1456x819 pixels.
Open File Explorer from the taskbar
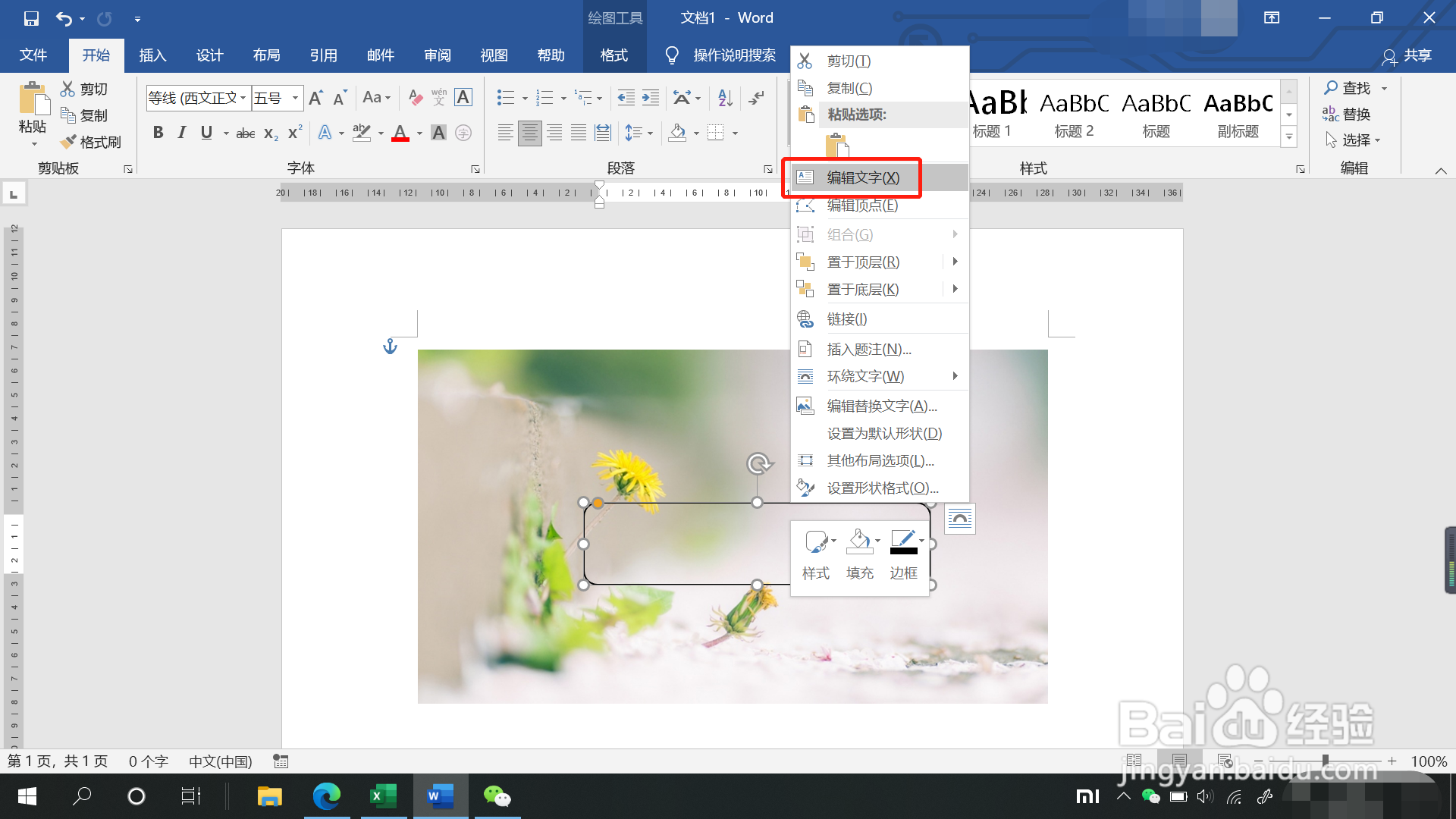tap(270, 796)
